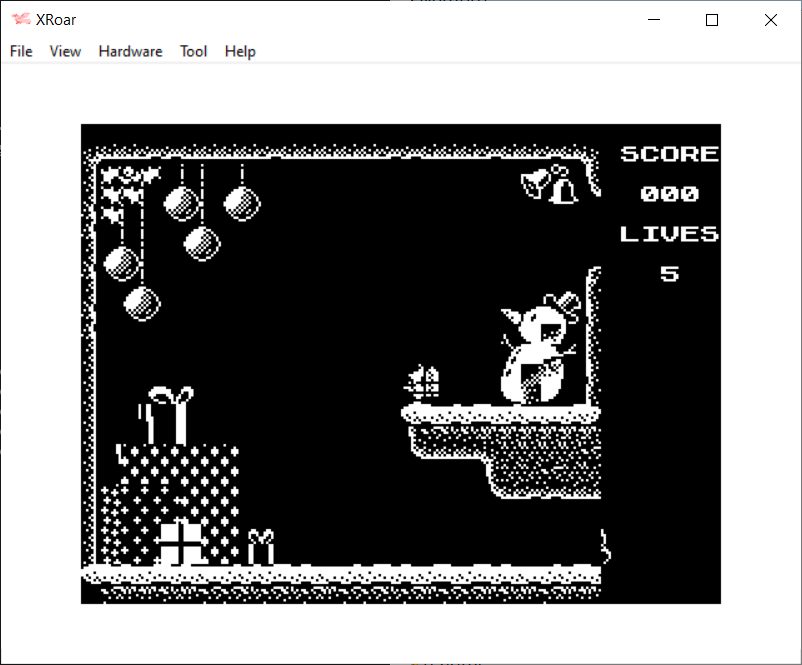Open the View menu
This screenshot has height=665, width=802.
[65, 51]
